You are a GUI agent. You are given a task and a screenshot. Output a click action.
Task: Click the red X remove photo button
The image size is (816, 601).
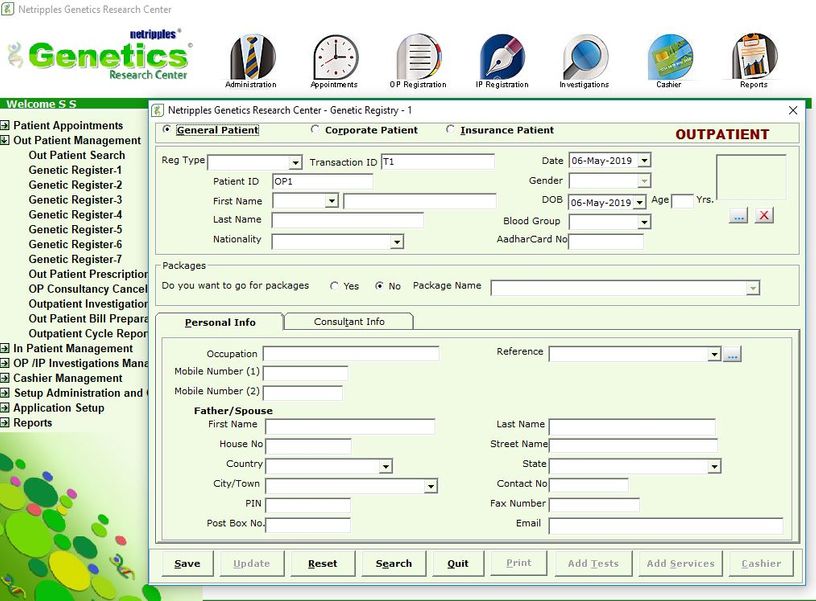(x=763, y=215)
